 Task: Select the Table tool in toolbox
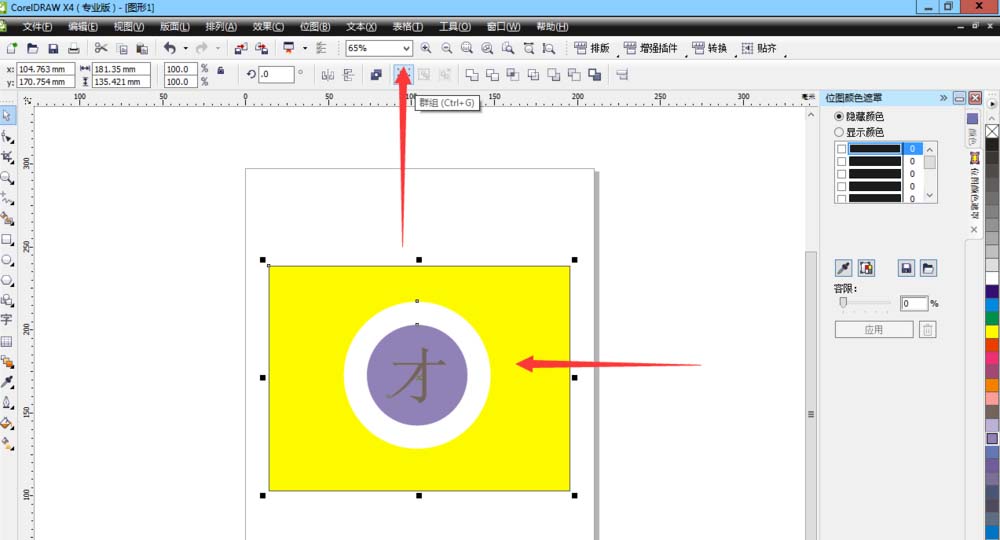pos(7,342)
